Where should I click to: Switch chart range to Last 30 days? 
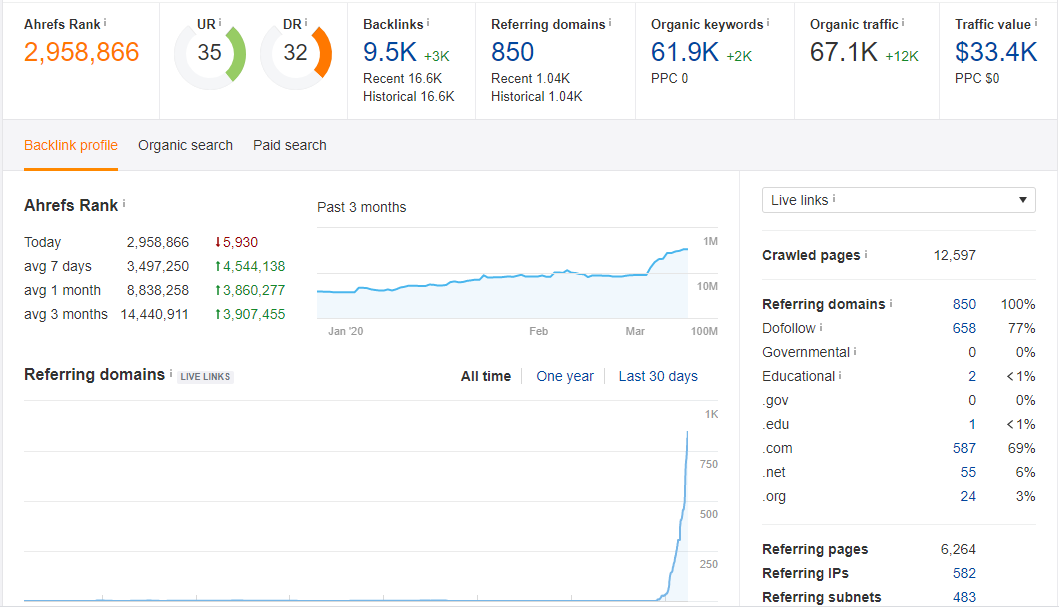coord(658,375)
